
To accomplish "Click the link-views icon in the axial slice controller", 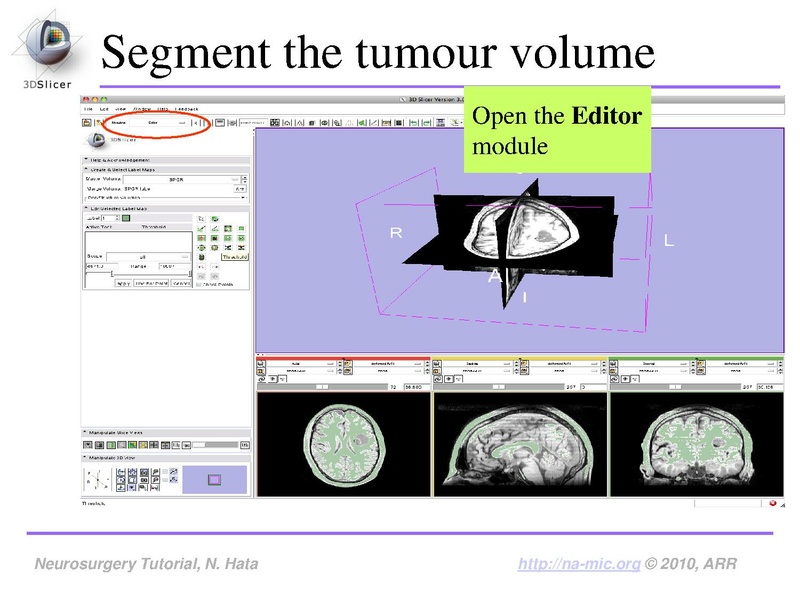I will (263, 379).
